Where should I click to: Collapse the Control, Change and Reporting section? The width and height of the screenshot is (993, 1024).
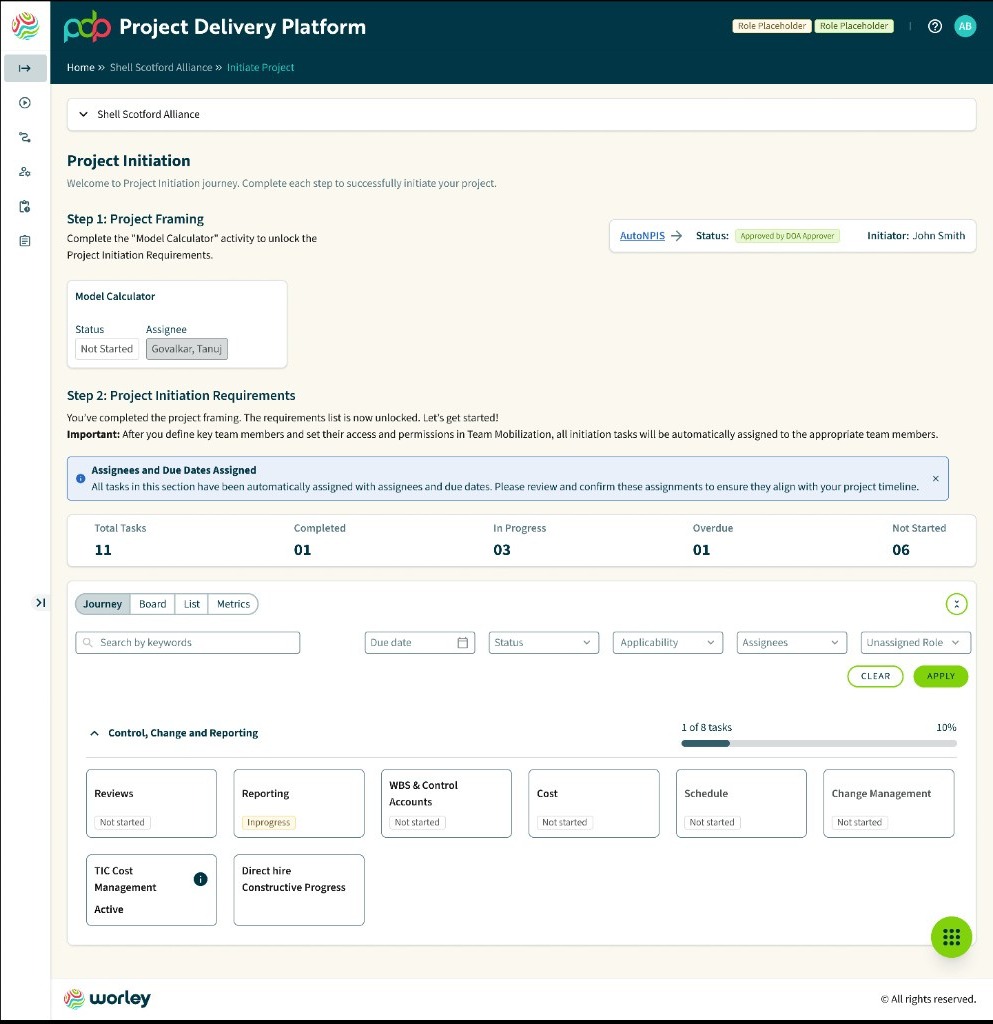click(95, 733)
